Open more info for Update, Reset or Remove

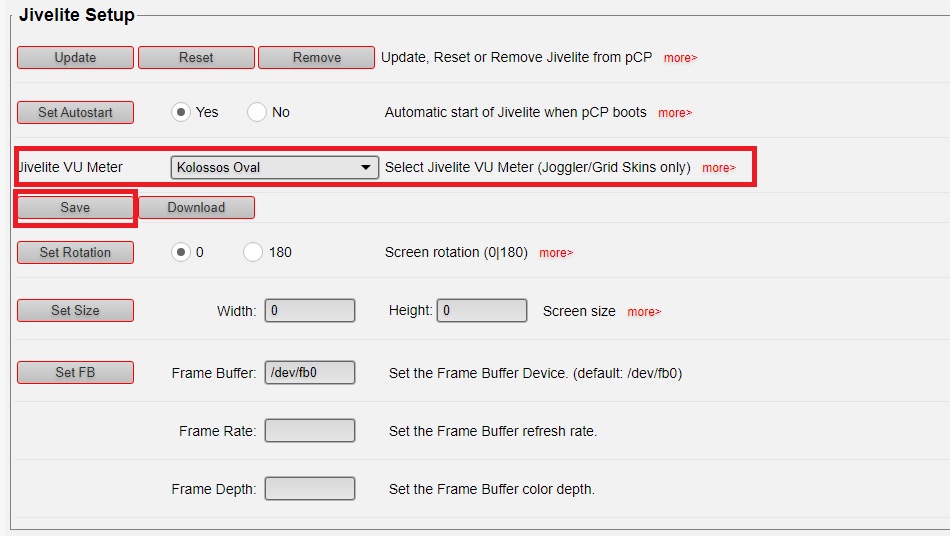pos(680,58)
